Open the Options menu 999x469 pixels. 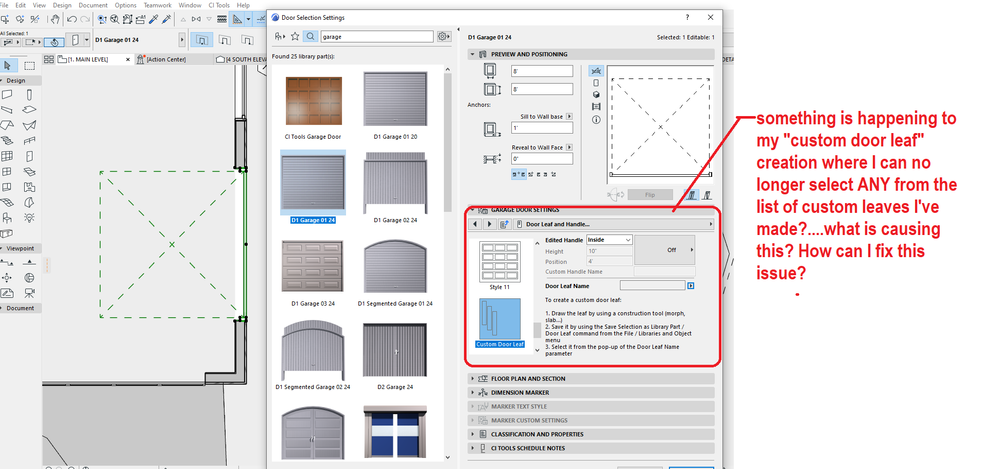click(126, 5)
